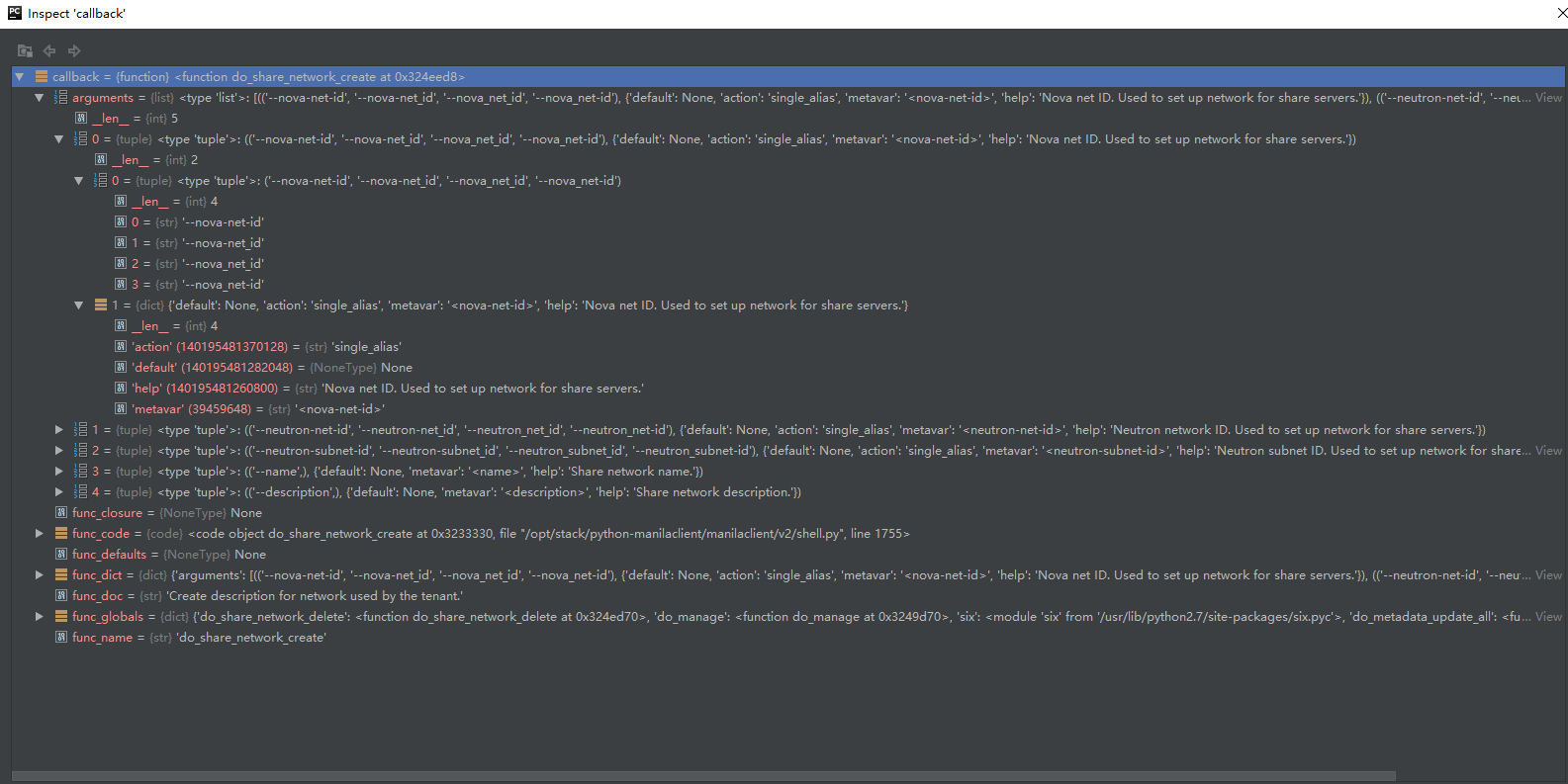Viewport: 1568px width, 784px height.
Task: Click the icon beside func_closure
Action: pyautogui.click(x=61, y=512)
